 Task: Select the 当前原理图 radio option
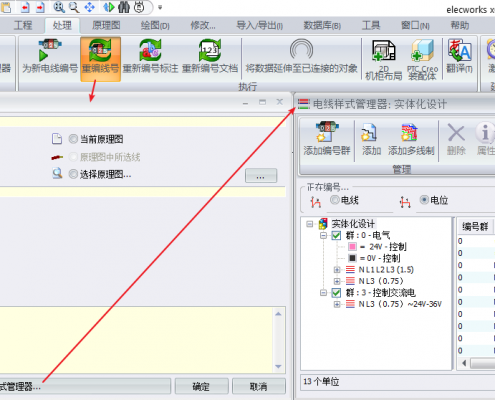[73, 139]
